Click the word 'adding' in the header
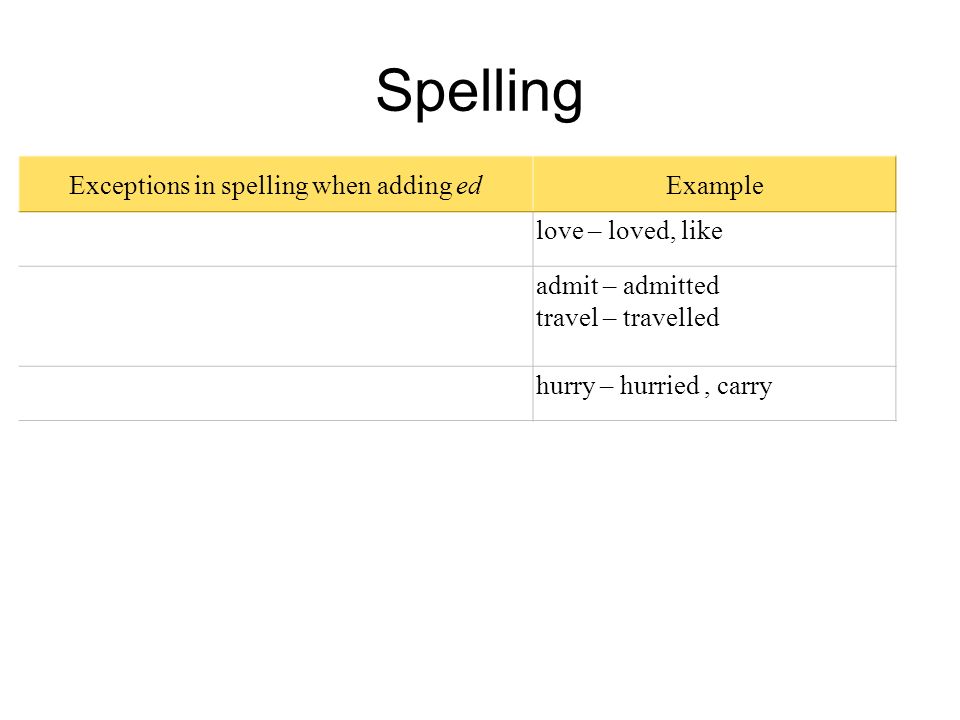The image size is (960, 720). [414, 186]
